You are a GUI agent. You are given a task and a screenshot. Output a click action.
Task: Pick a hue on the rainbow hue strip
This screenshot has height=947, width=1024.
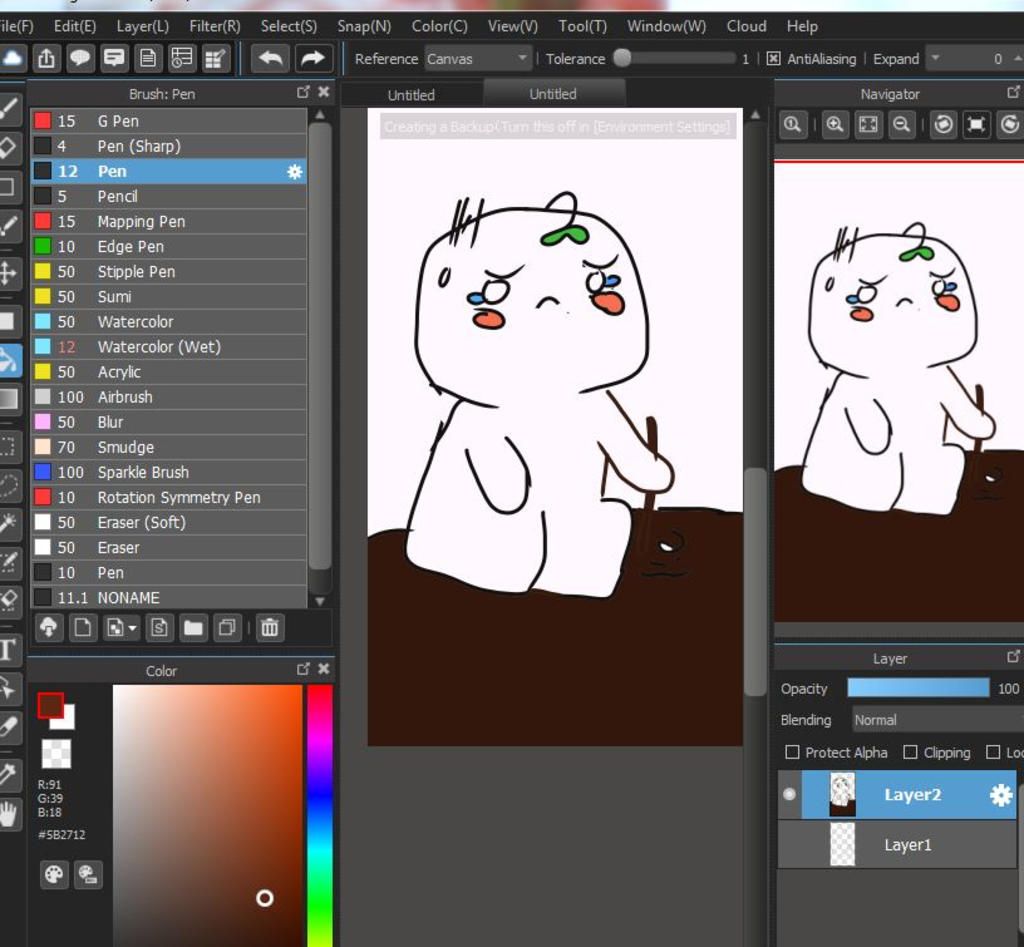pyautogui.click(x=320, y=816)
